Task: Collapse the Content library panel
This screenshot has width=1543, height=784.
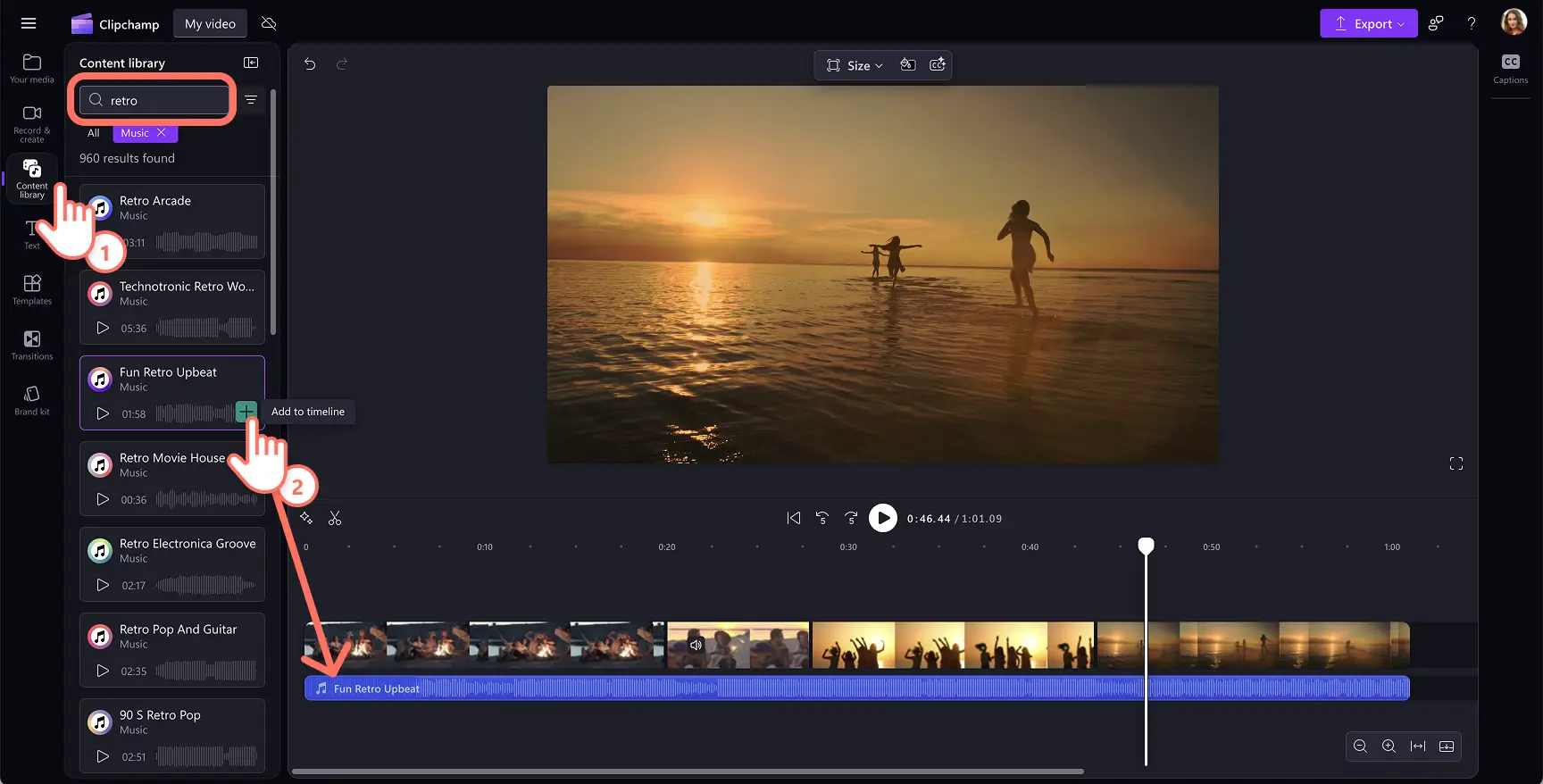Action: pyautogui.click(x=251, y=63)
